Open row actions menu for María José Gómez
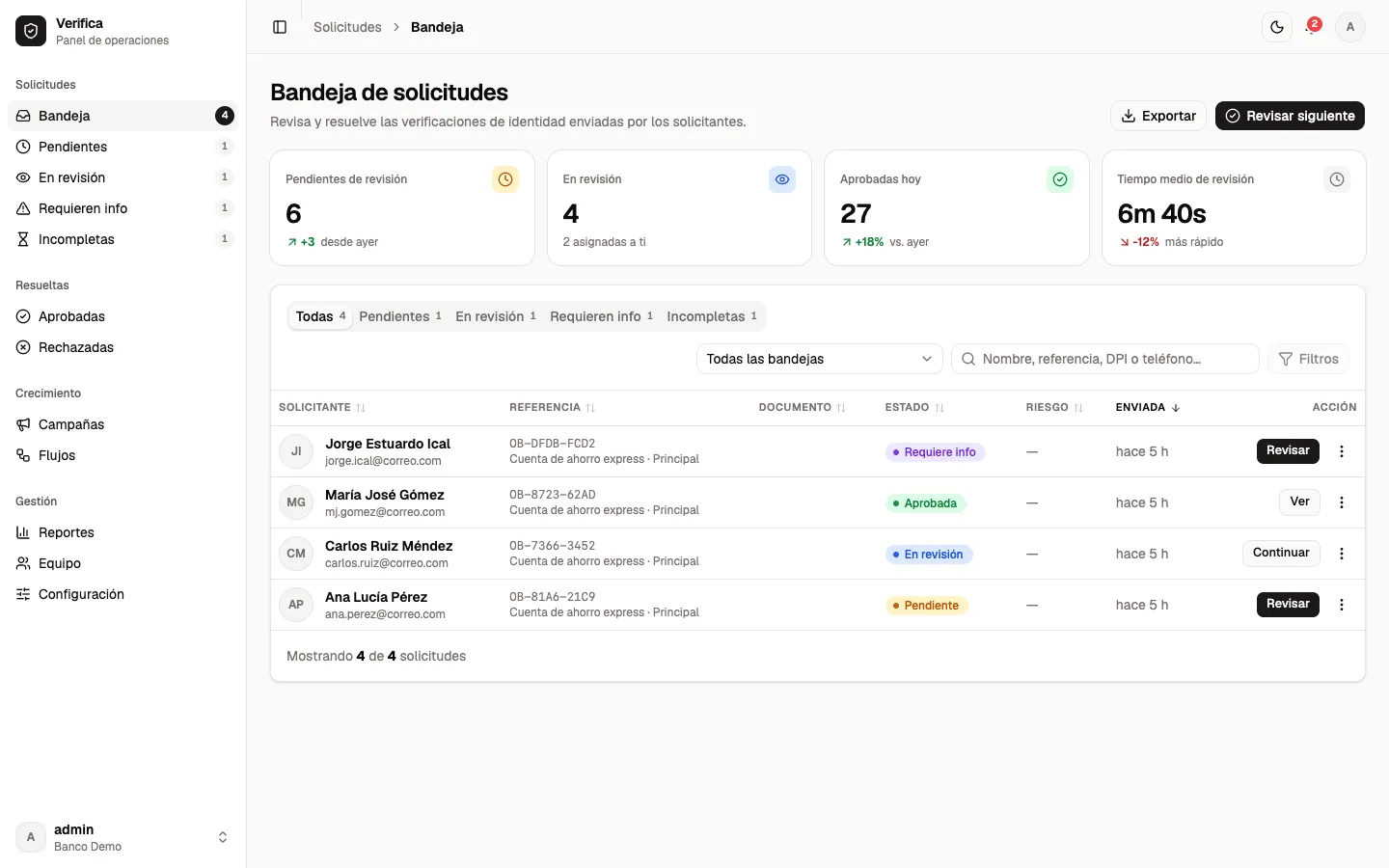Viewport: 1389px width, 868px height. 1342,502
